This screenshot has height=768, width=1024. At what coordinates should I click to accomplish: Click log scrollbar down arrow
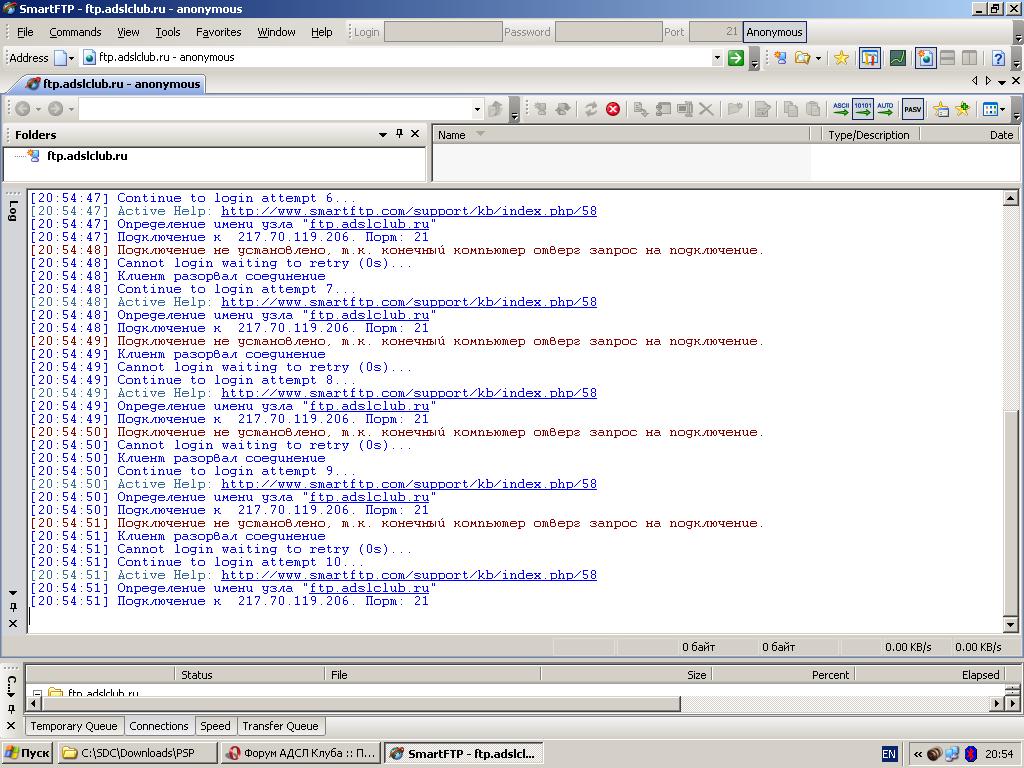coord(1010,625)
